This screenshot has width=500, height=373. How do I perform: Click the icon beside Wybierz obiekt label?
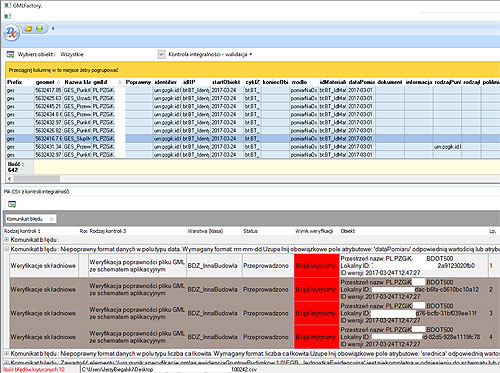click(10, 54)
